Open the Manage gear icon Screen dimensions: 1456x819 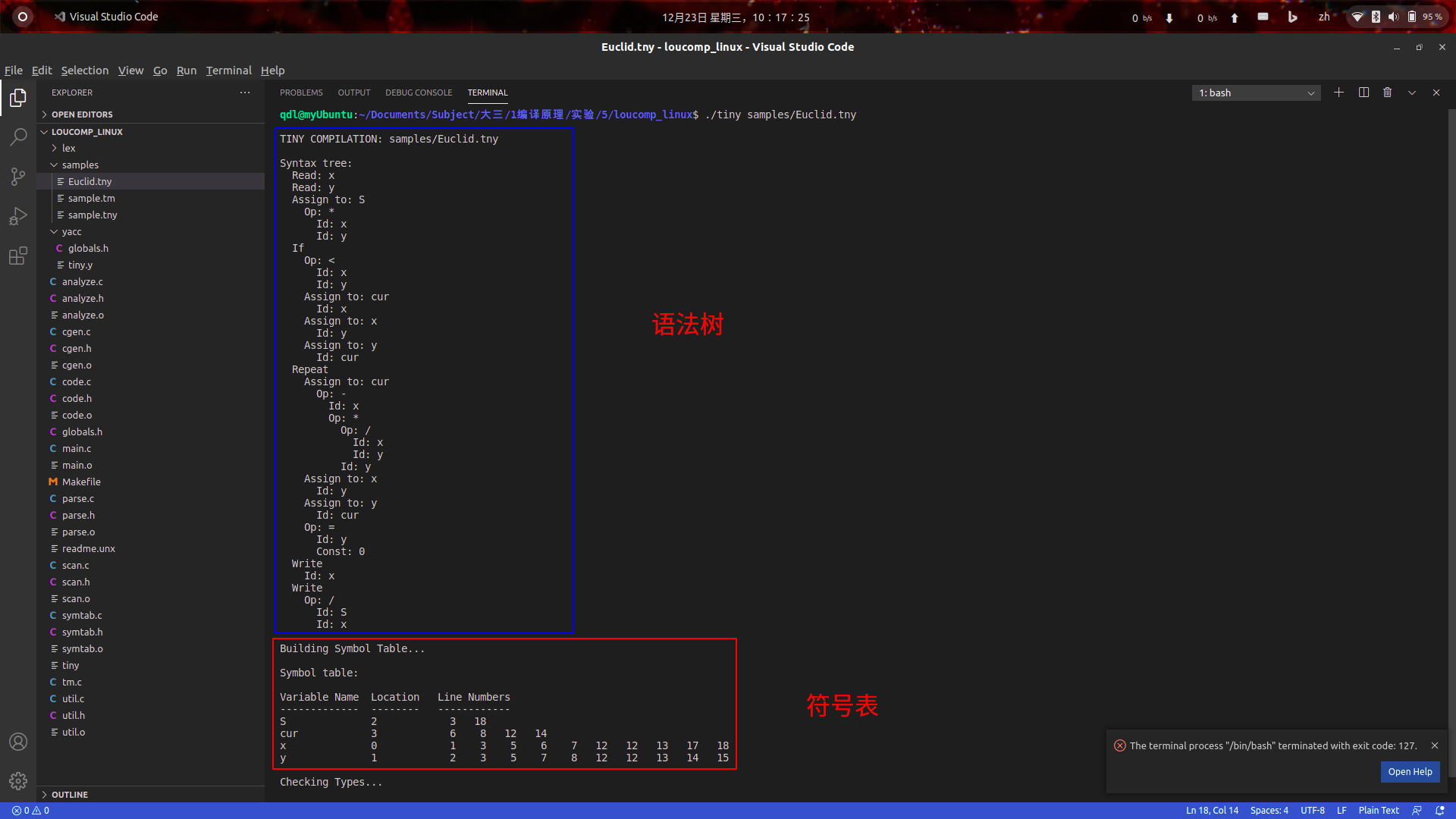coord(18,781)
